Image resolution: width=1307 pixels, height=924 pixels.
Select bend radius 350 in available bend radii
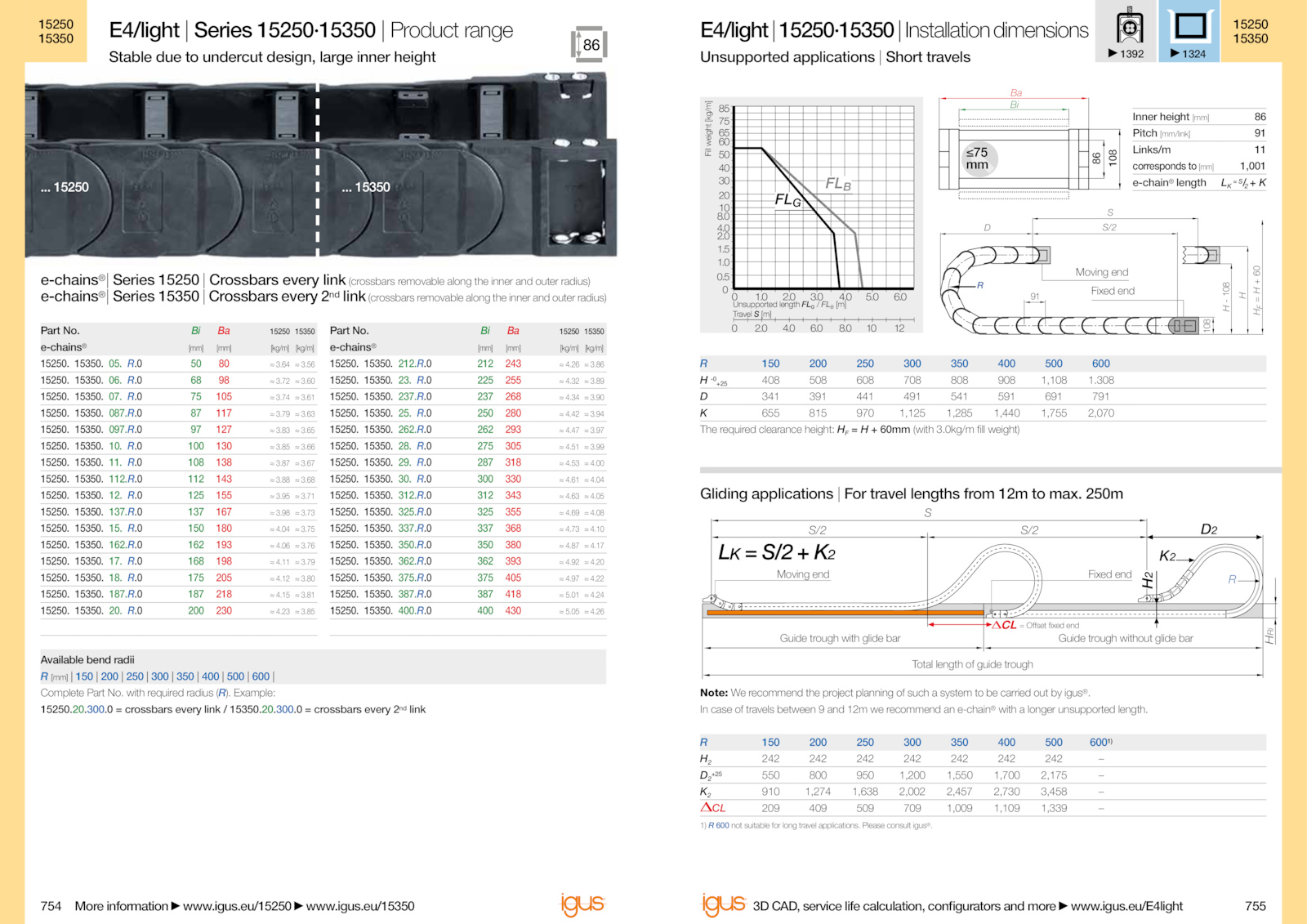185,676
